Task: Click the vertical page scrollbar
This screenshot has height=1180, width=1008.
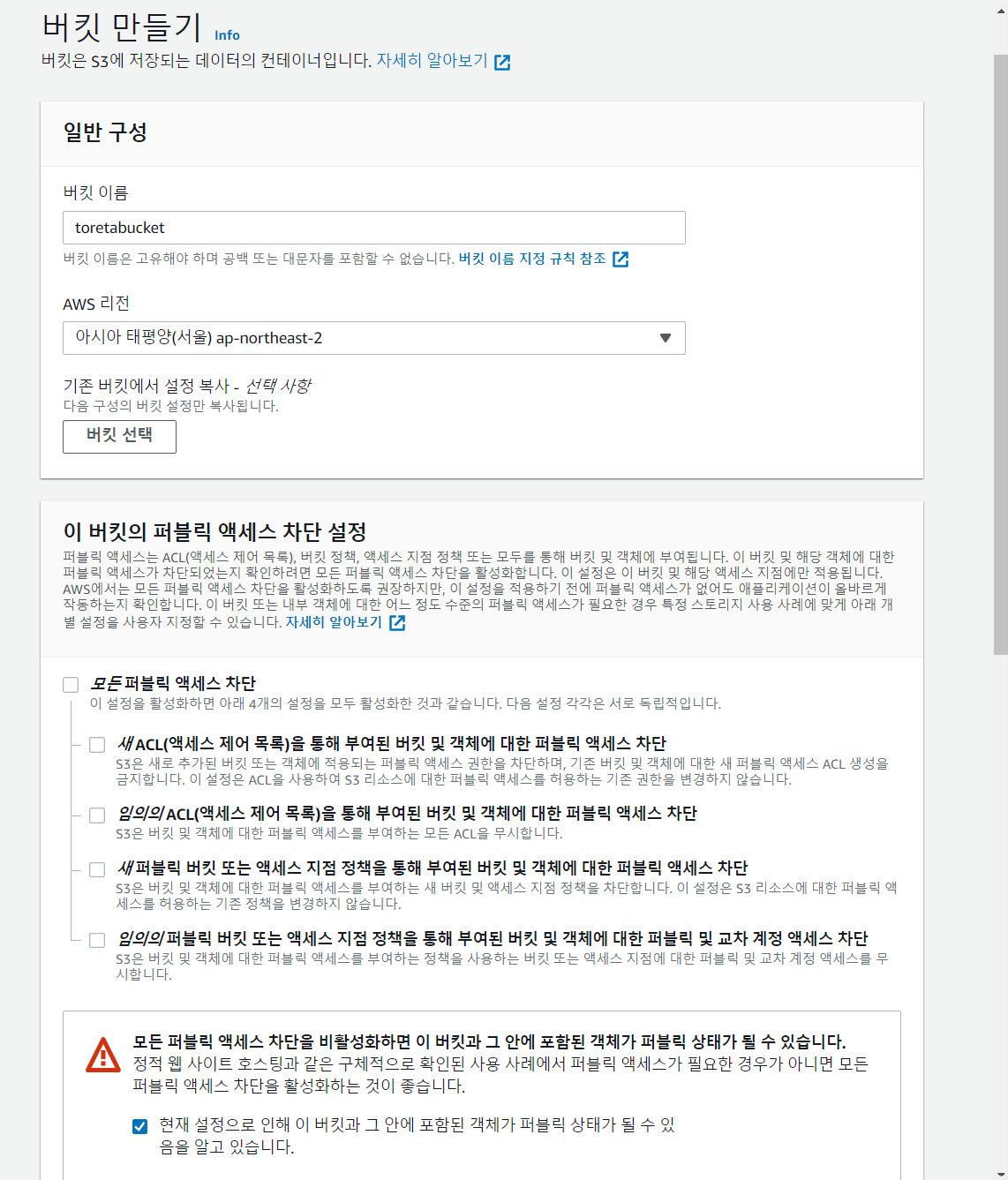Action: 1000,353
